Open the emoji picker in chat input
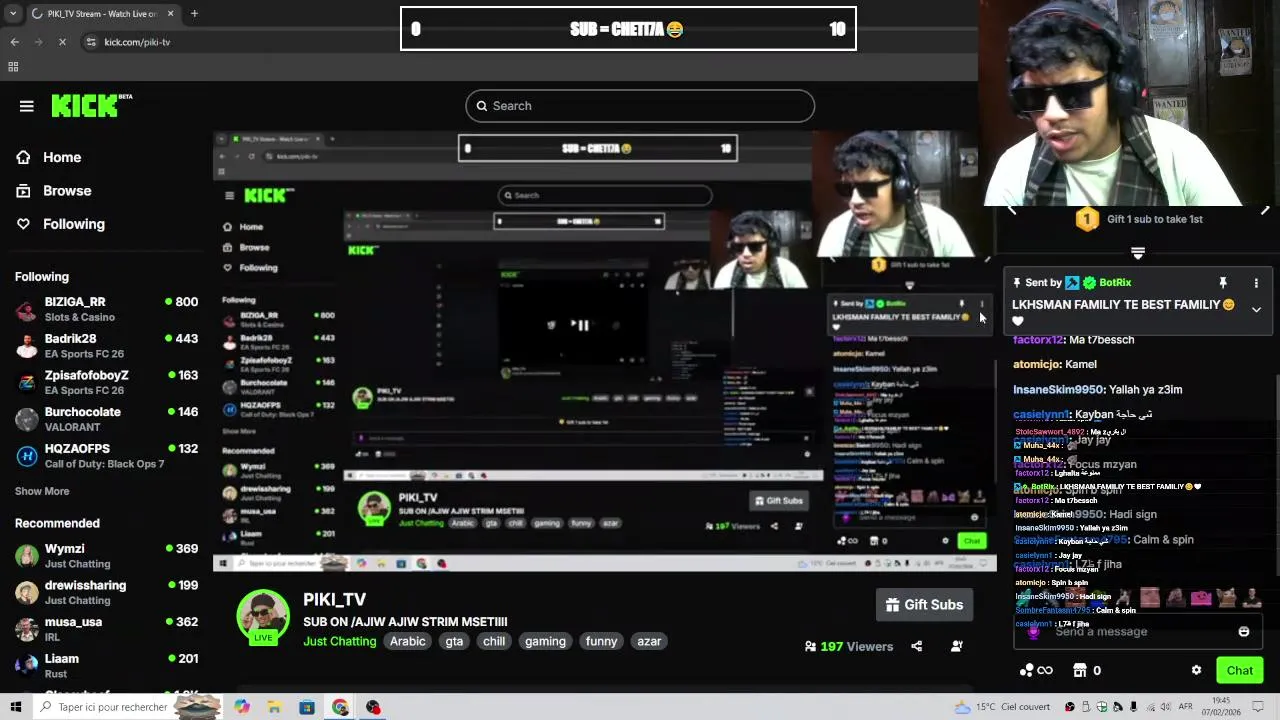 click(x=1244, y=632)
